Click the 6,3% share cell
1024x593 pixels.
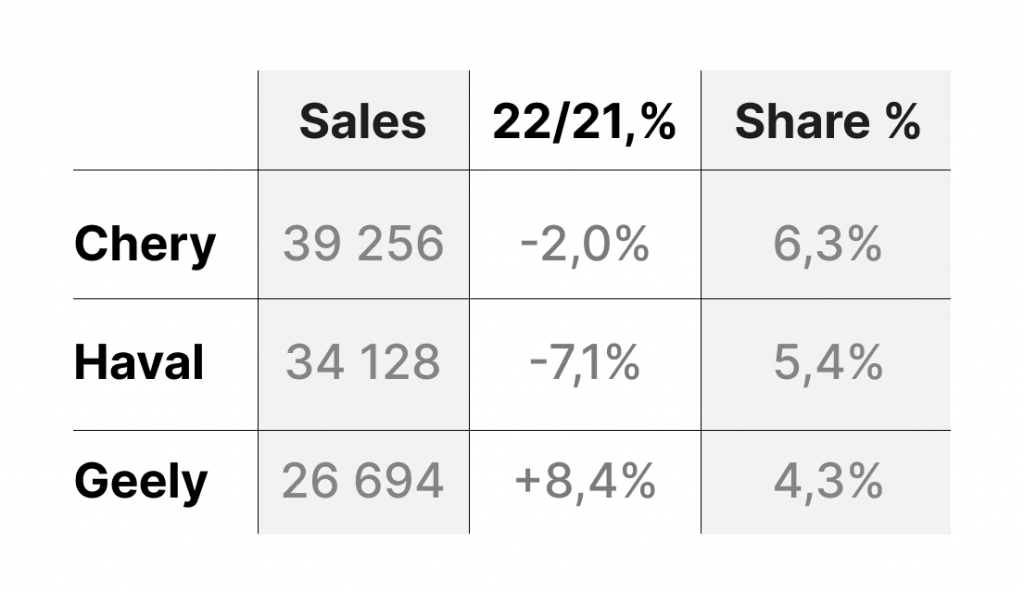pos(827,244)
